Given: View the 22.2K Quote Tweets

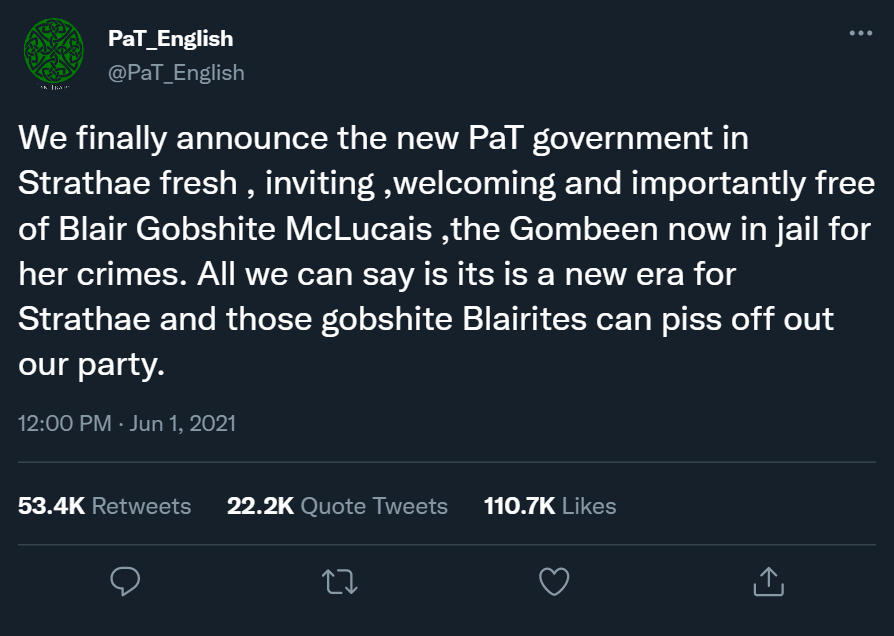Looking at the screenshot, I should 337,506.
